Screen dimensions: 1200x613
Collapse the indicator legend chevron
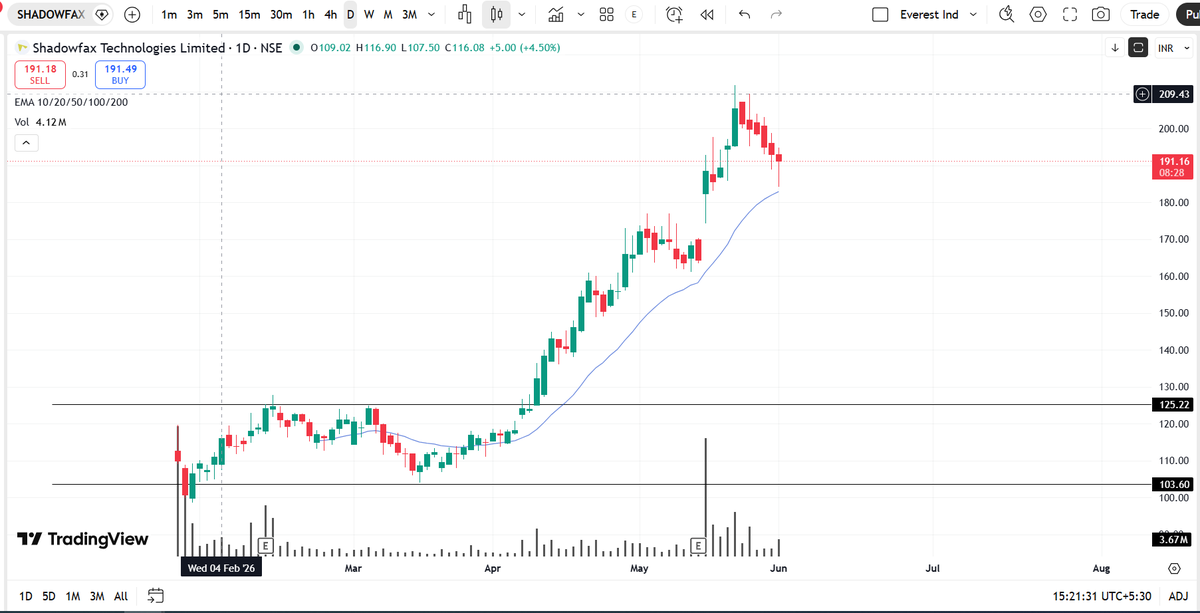tap(26, 143)
